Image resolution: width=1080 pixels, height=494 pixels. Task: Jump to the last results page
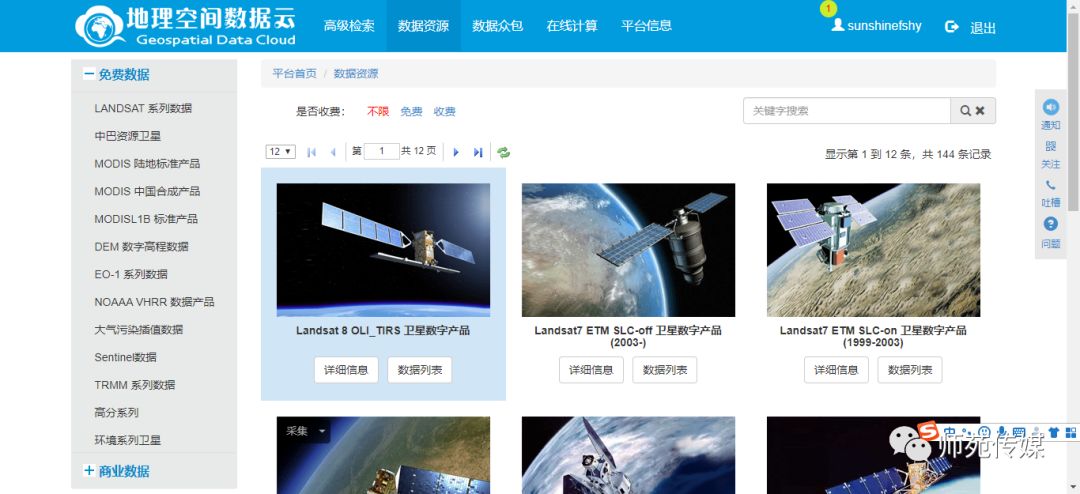point(478,152)
